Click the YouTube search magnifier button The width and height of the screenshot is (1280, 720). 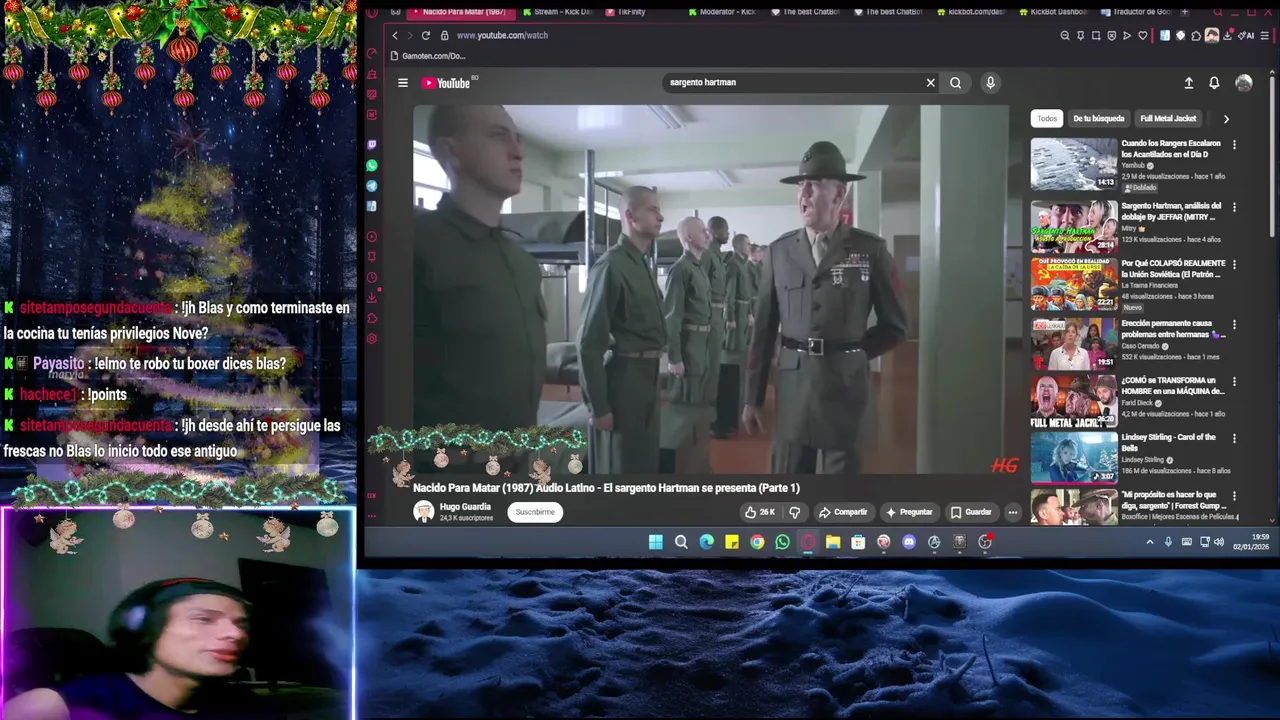[x=955, y=83]
